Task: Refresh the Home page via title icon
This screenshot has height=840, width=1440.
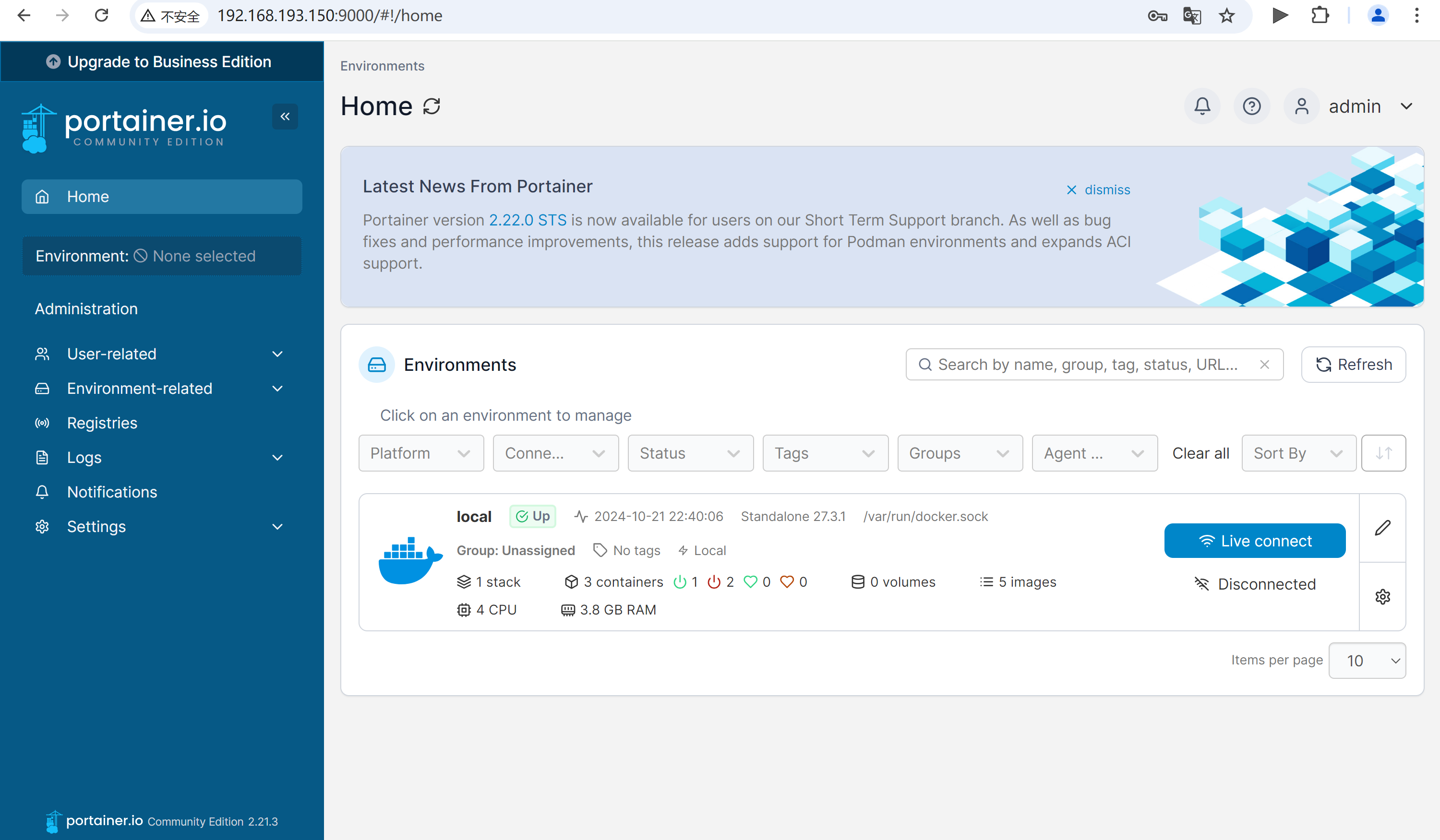Action: (x=432, y=106)
